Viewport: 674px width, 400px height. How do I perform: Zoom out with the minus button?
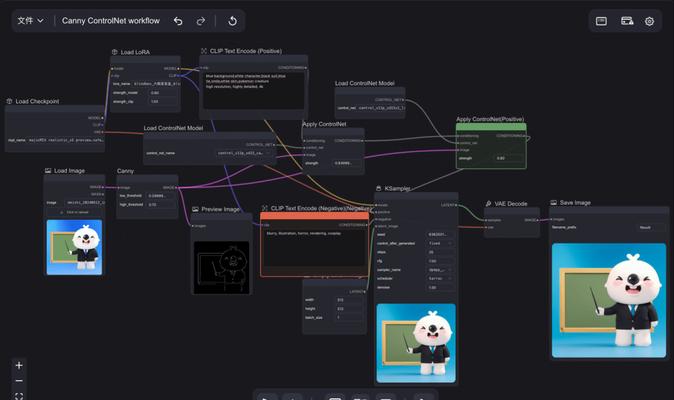click(x=19, y=381)
